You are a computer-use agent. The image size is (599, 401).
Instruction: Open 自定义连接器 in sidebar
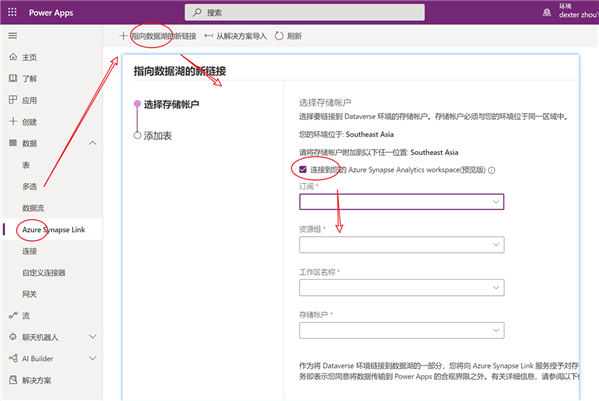[44, 273]
